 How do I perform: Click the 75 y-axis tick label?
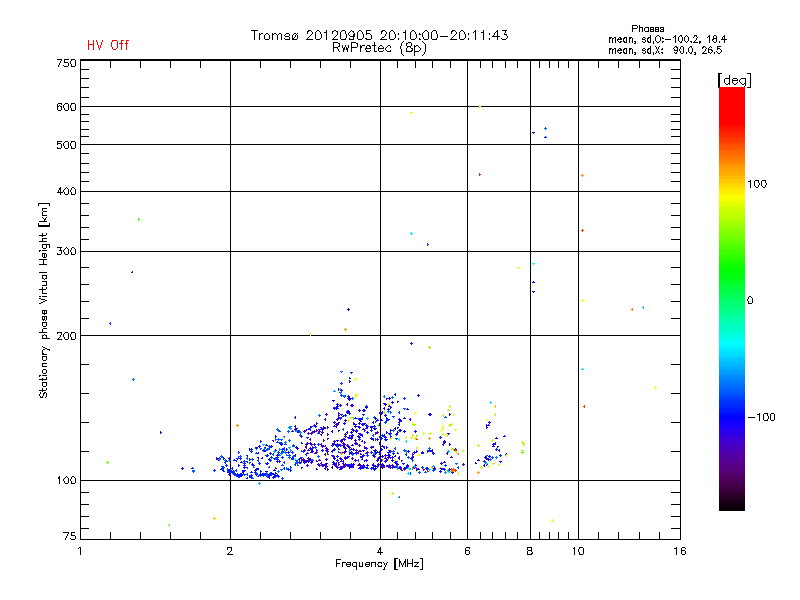click(70, 536)
